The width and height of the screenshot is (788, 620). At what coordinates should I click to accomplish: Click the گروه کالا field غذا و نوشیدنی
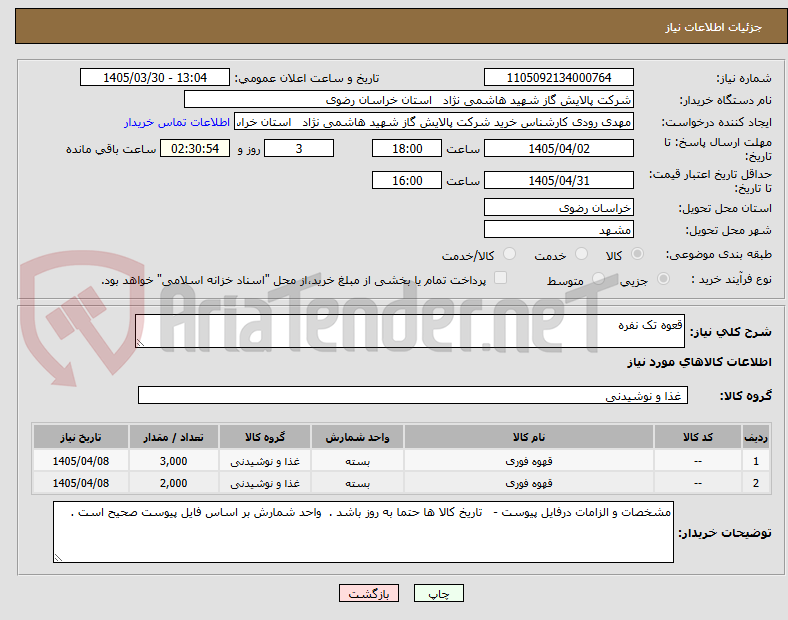413,395
